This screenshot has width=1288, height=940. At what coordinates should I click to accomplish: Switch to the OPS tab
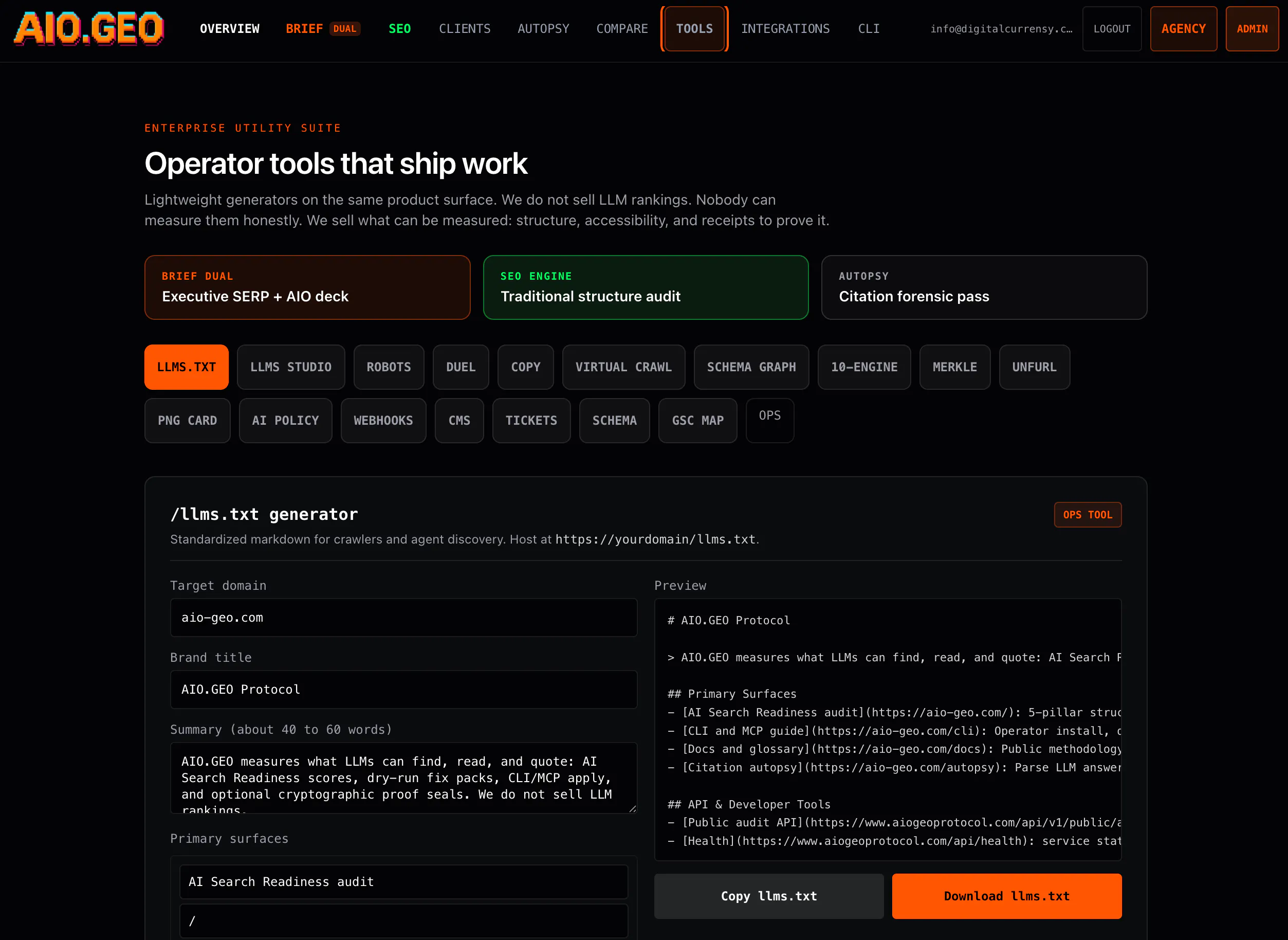(770, 420)
